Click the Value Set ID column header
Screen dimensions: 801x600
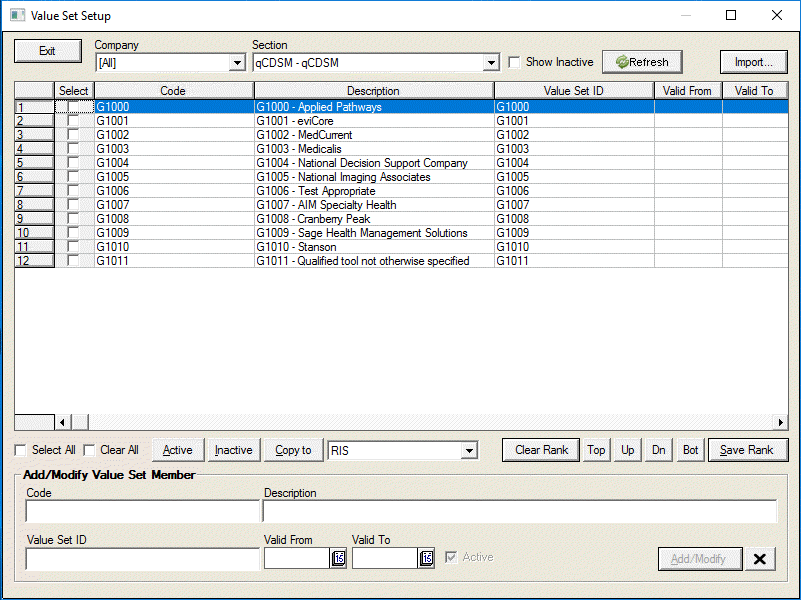573,91
